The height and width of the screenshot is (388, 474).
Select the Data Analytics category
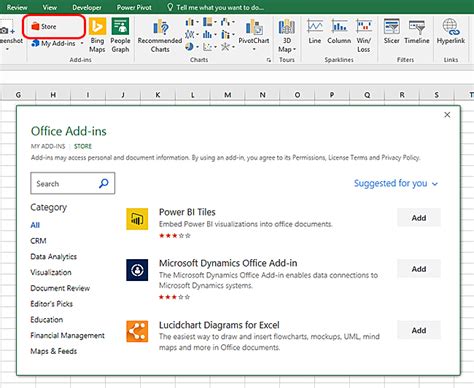pyautogui.click(x=54, y=257)
